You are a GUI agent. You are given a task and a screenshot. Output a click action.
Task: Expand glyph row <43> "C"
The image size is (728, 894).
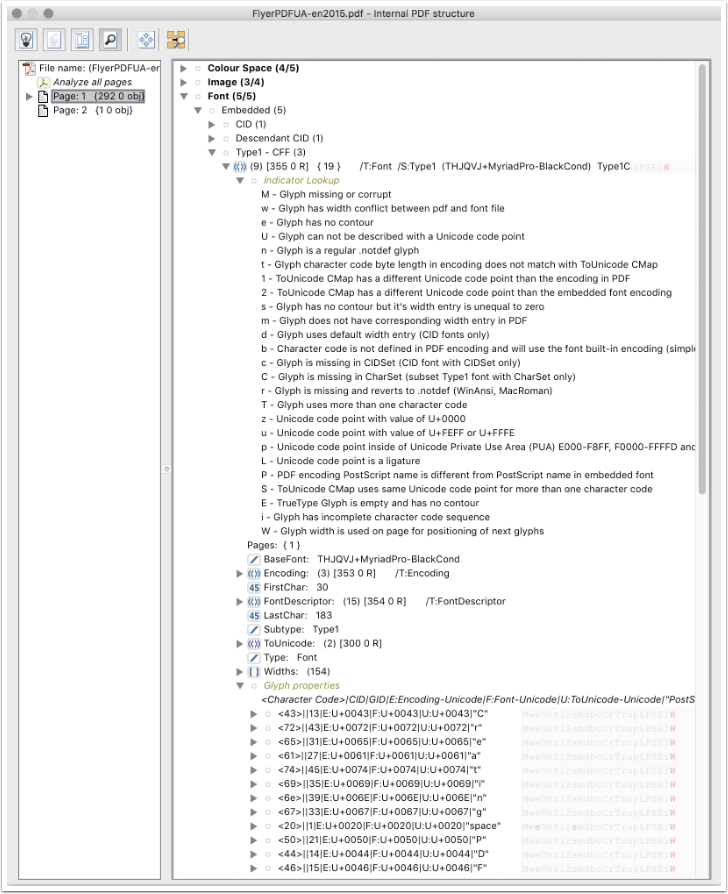(254, 714)
